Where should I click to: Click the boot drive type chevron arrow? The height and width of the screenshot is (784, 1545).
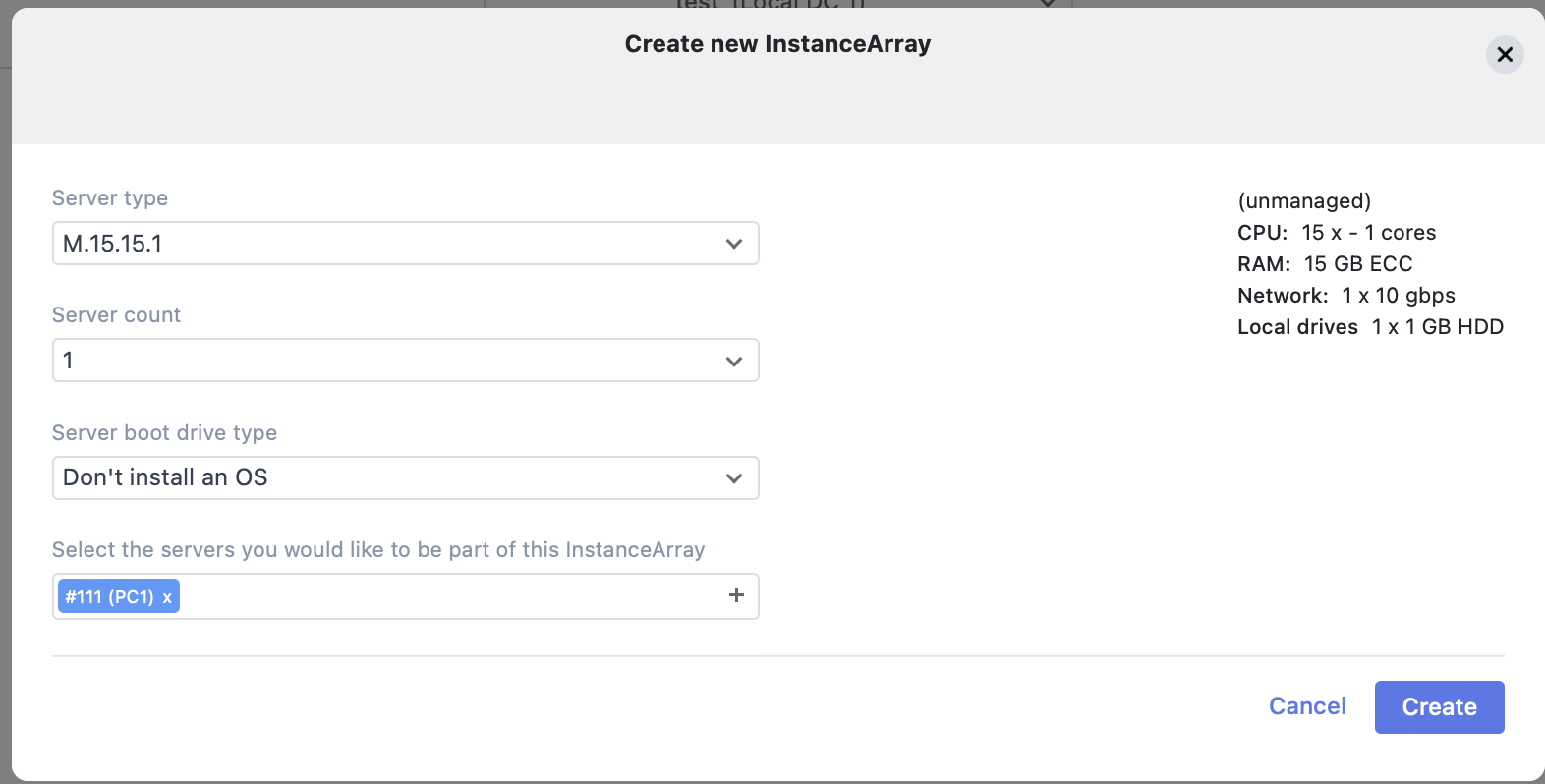733,478
